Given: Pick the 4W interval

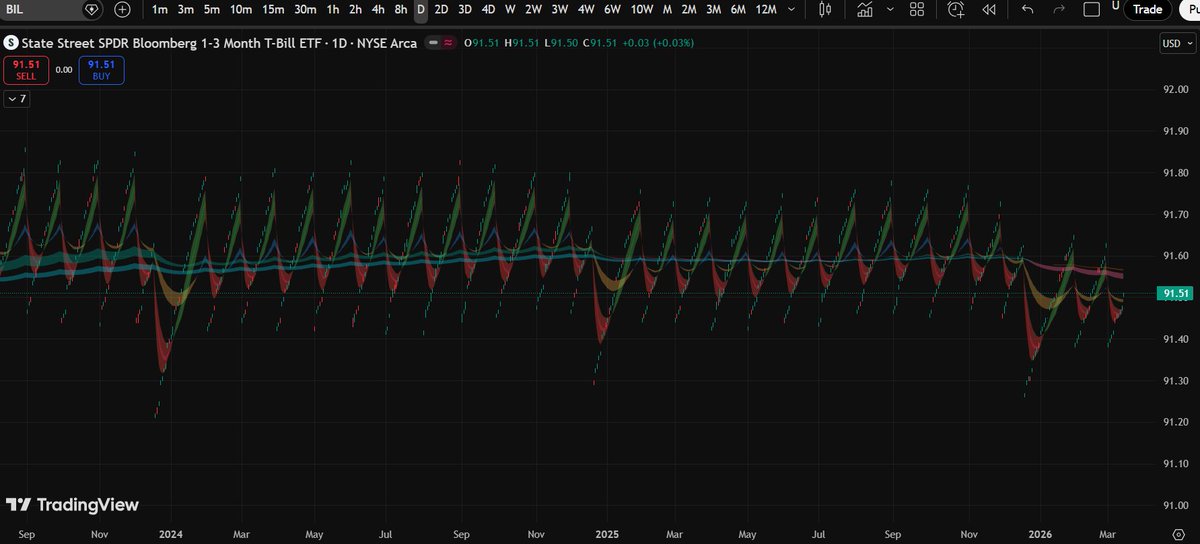Looking at the screenshot, I should [x=586, y=9].
